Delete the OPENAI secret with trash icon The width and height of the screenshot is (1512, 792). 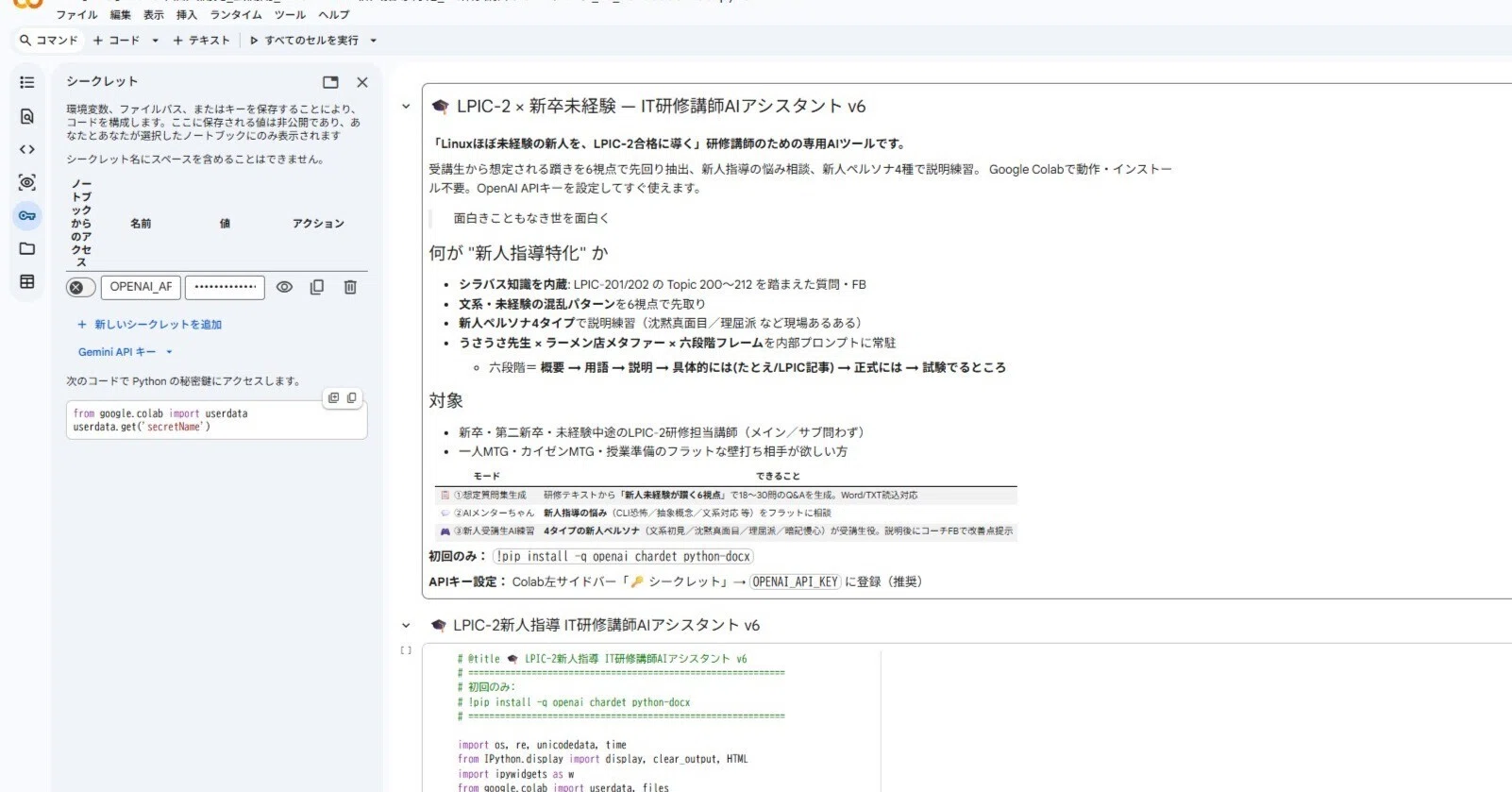(350, 287)
